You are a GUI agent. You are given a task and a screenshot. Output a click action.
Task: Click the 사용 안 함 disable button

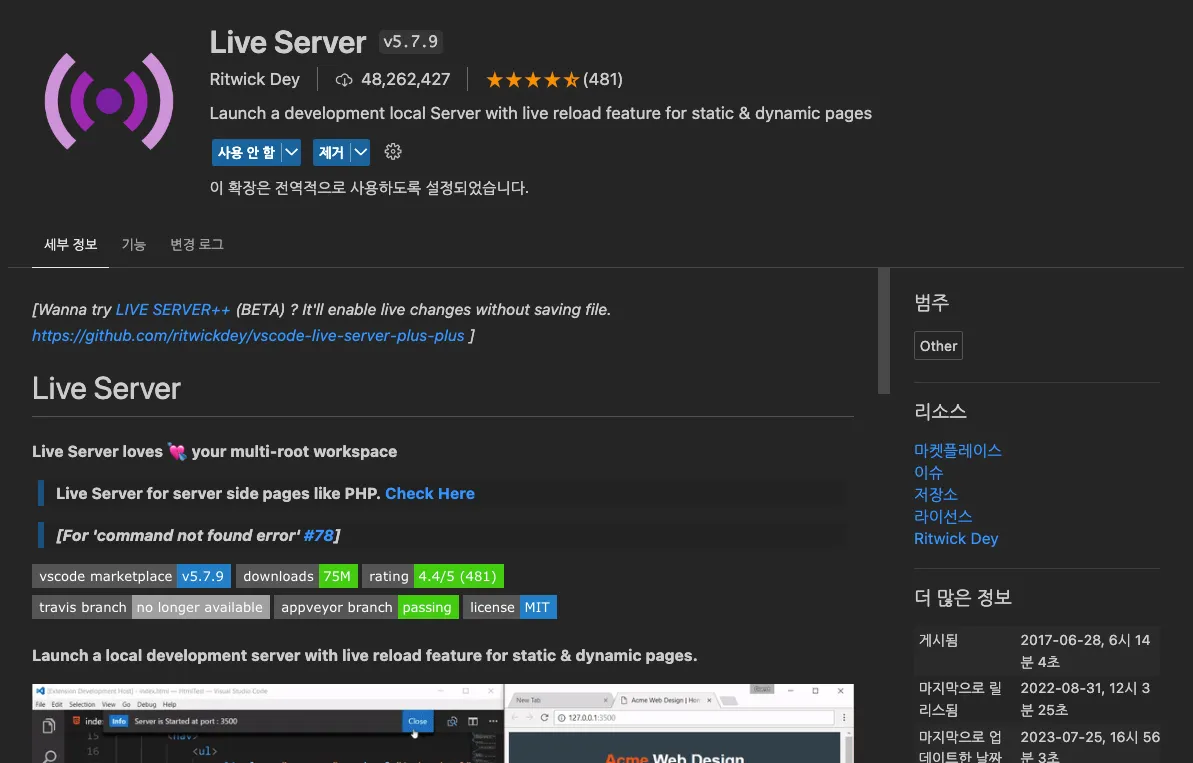click(246, 152)
